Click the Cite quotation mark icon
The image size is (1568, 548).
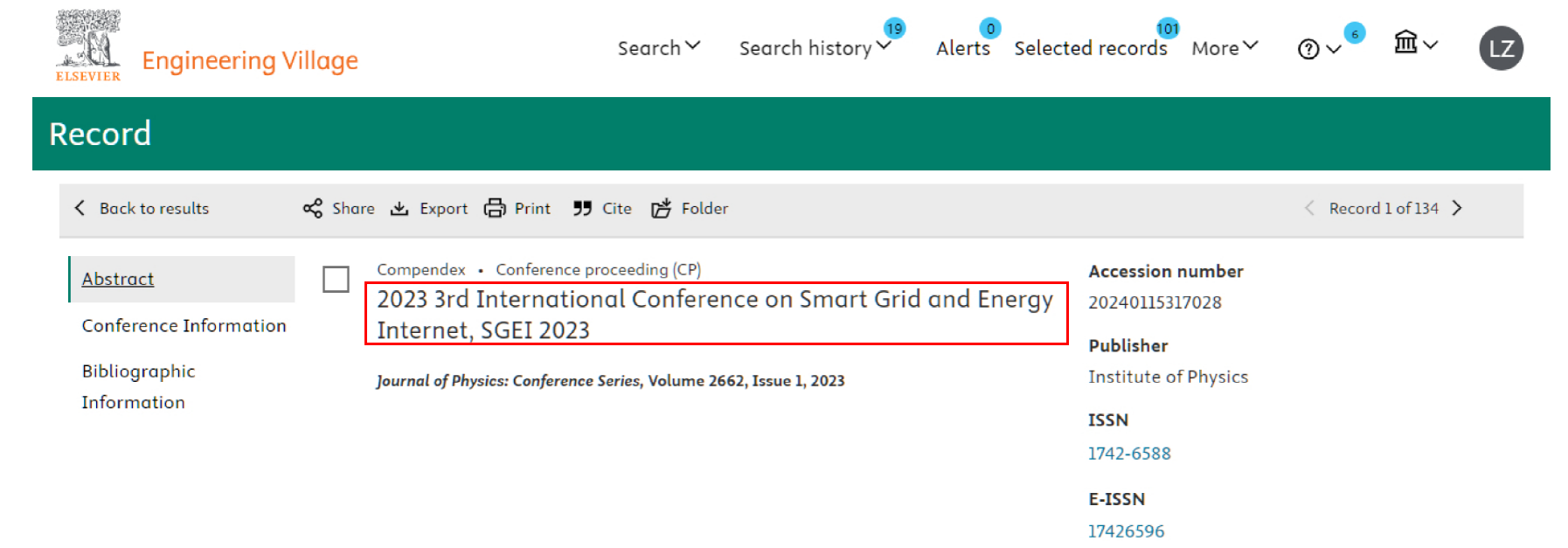[x=582, y=208]
